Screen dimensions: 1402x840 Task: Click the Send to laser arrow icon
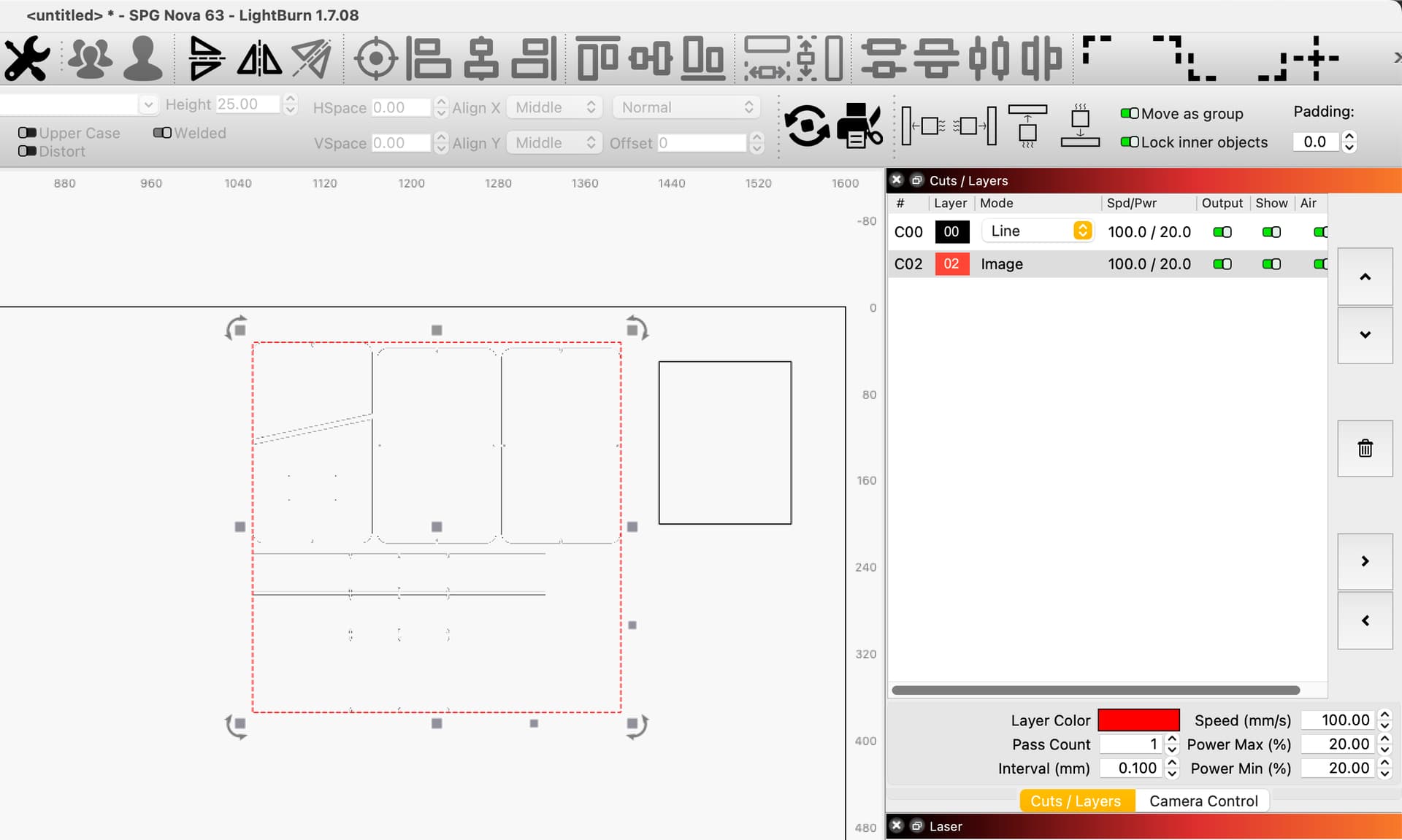205,58
